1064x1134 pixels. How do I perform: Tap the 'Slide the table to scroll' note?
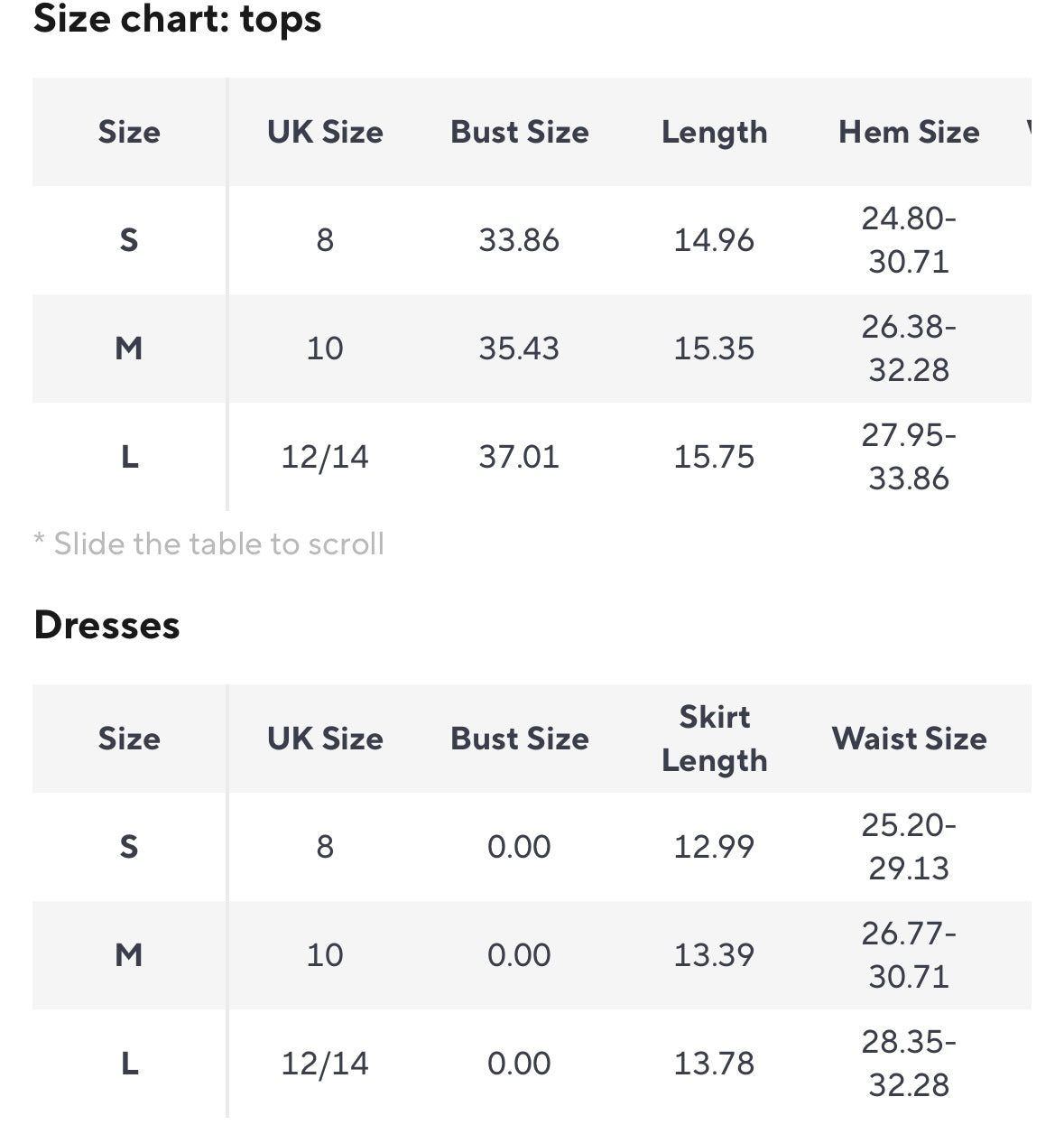coord(209,544)
